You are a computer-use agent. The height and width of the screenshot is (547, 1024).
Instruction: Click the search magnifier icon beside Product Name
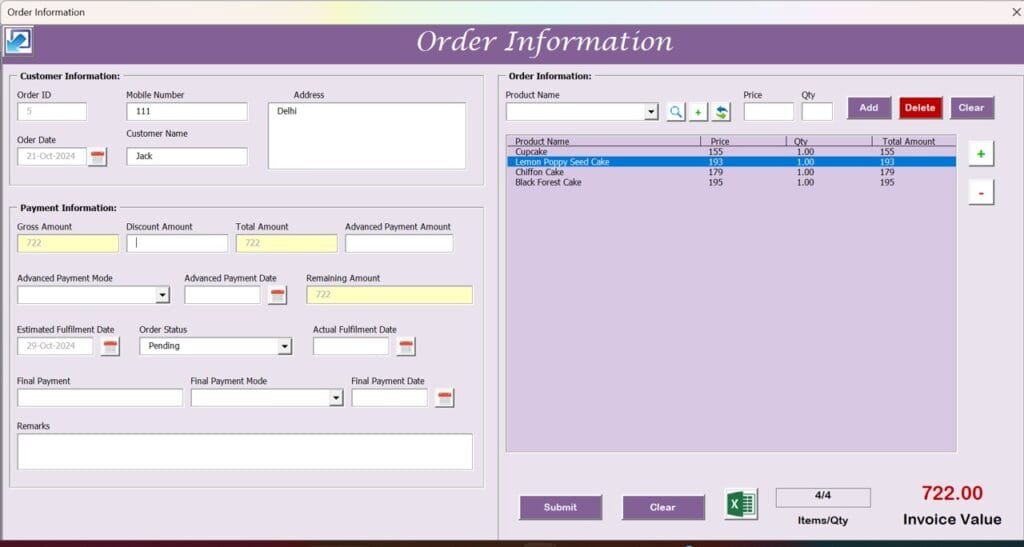pos(676,112)
